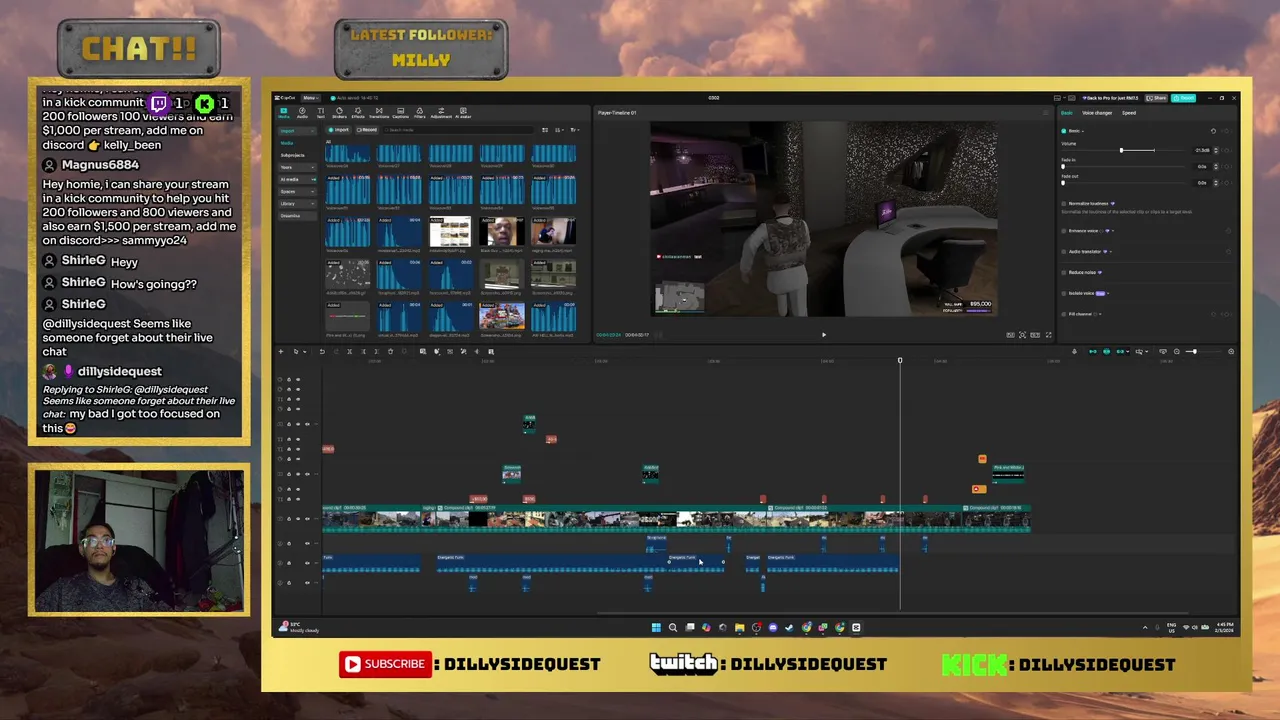Click the CapCut icon in taskbar
This screenshot has width=1280, height=720.
pos(856,627)
